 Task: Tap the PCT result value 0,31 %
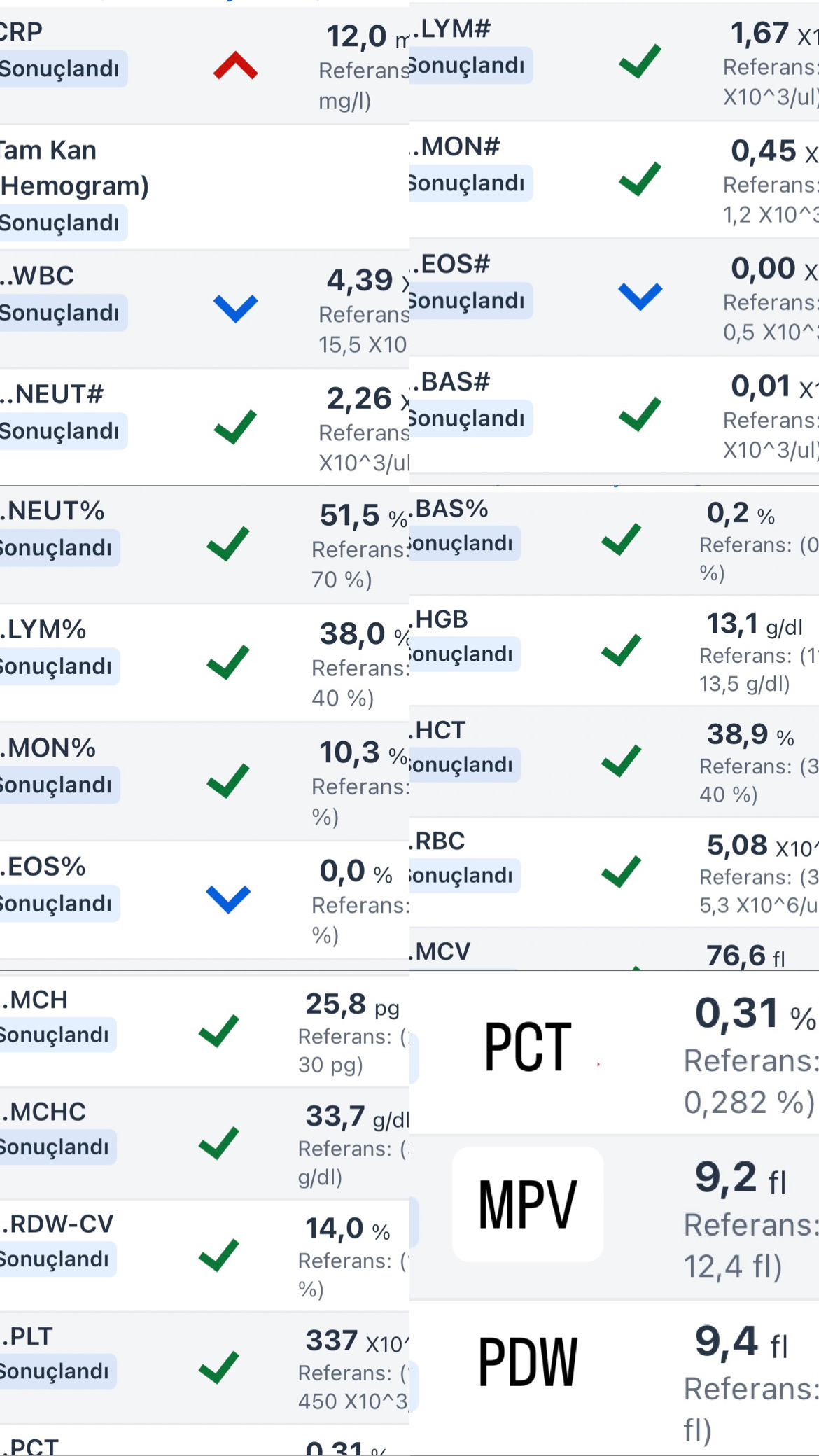pyautogui.click(x=755, y=1014)
